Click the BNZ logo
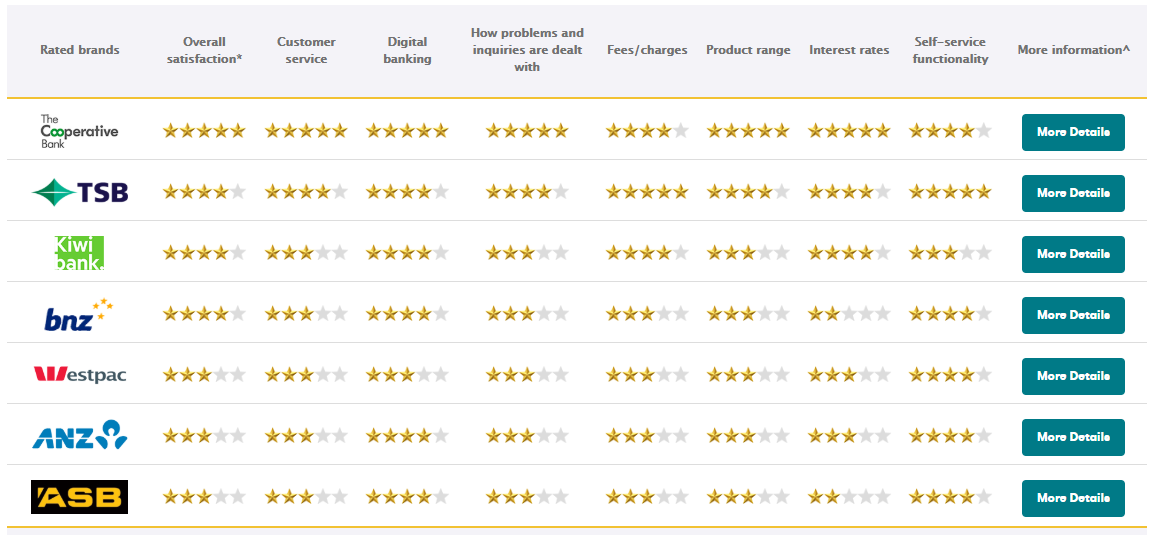The height and width of the screenshot is (535, 1153). point(79,315)
